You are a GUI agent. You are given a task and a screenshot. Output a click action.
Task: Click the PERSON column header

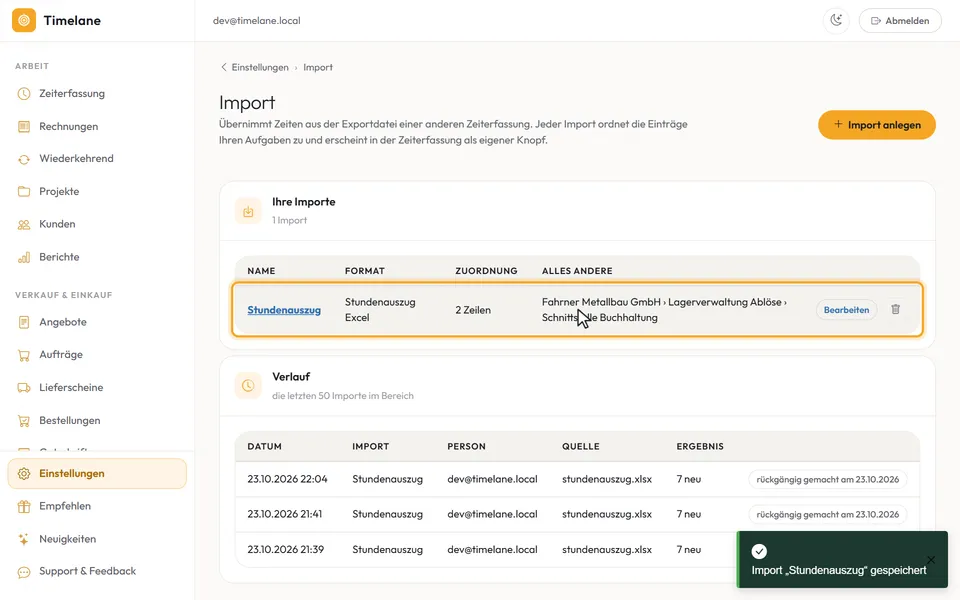467,446
